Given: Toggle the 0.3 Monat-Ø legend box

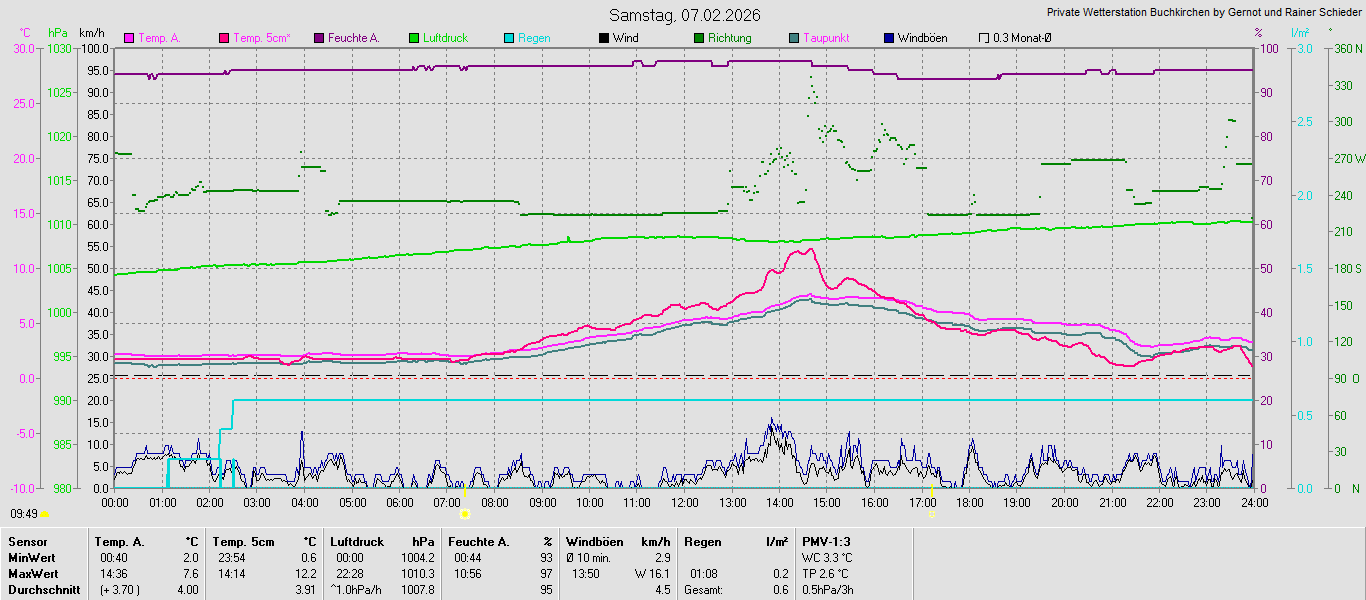Looking at the screenshot, I should 984,38.
